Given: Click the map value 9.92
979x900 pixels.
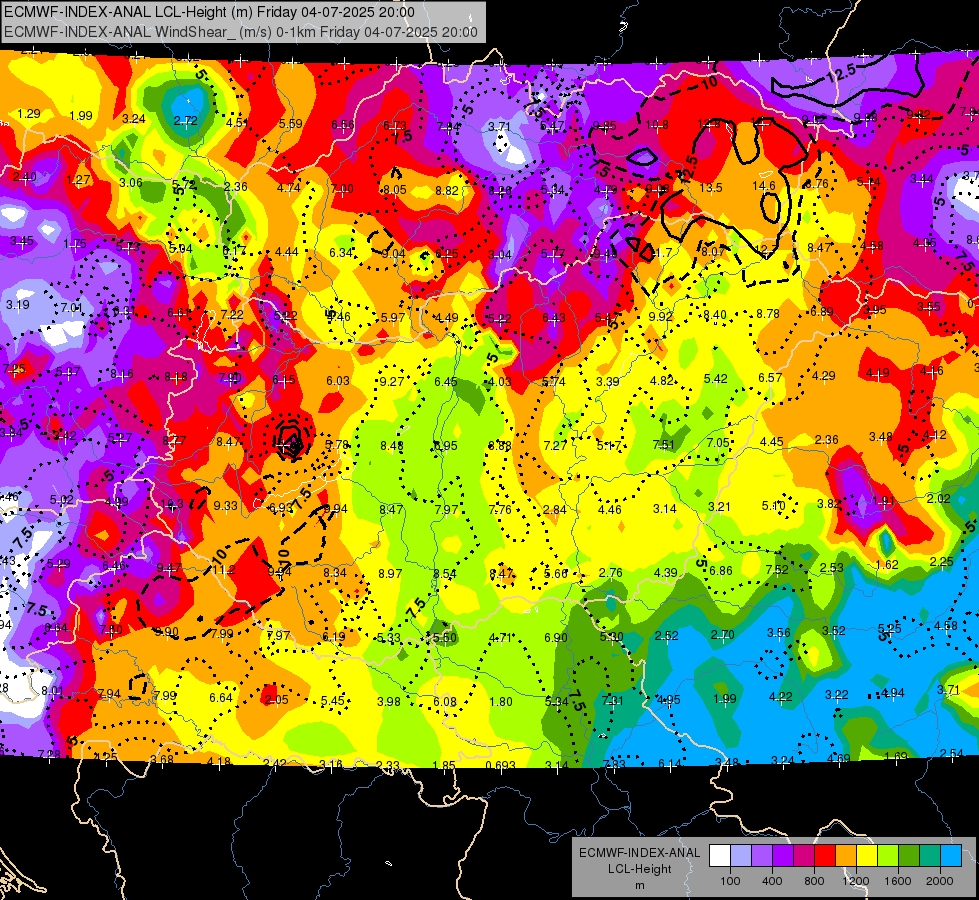Looking at the screenshot, I should [661, 316].
